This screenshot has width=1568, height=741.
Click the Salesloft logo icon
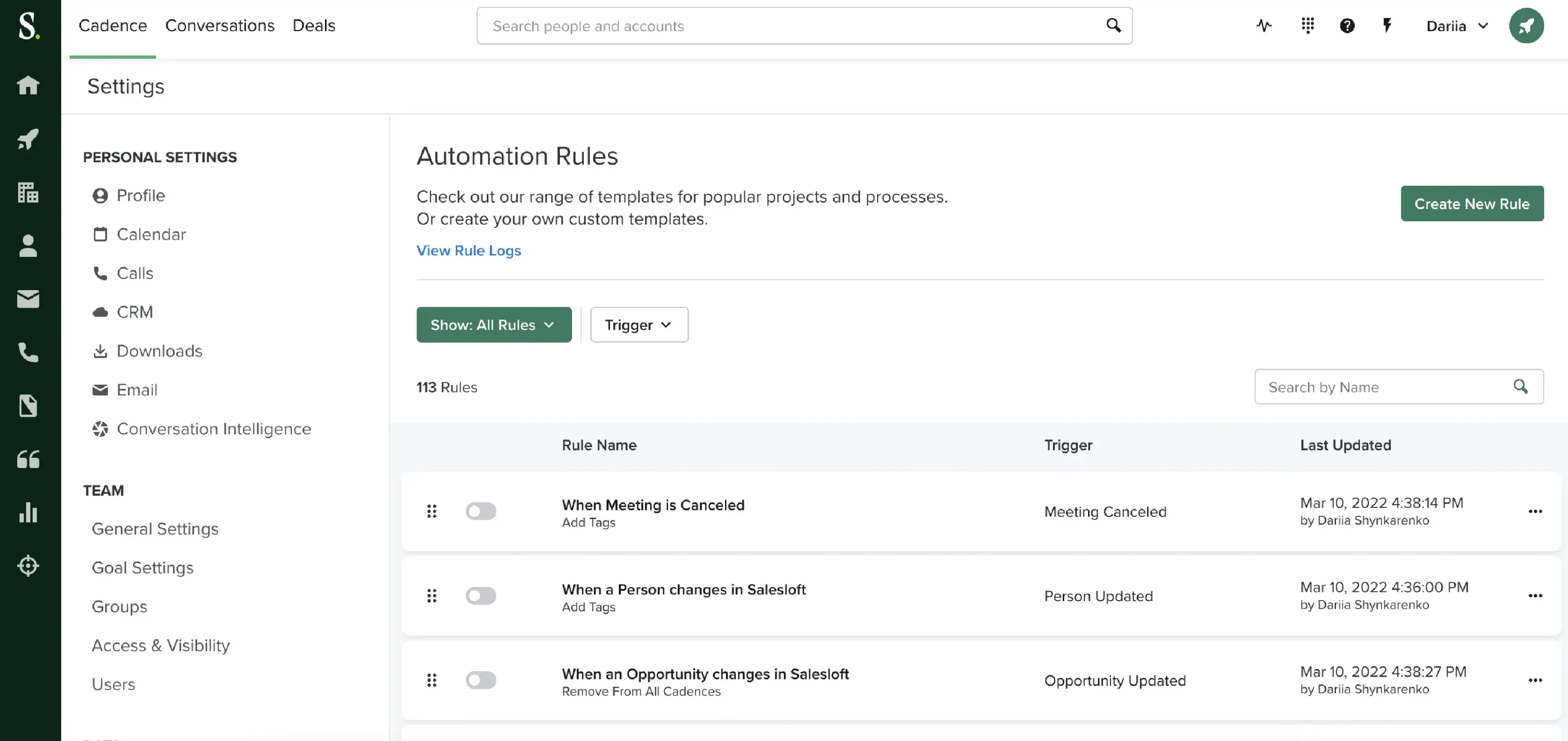click(x=29, y=26)
